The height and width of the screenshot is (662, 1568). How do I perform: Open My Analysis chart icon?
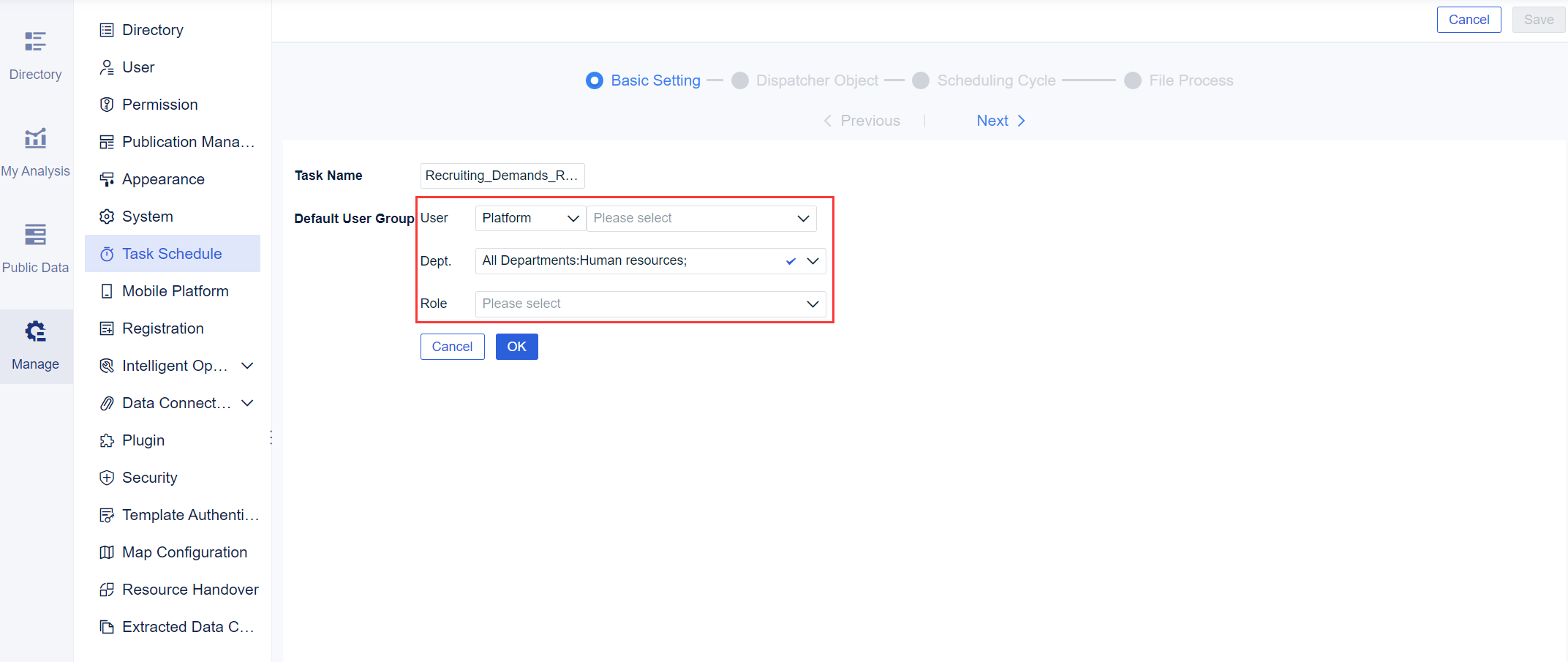[x=35, y=138]
